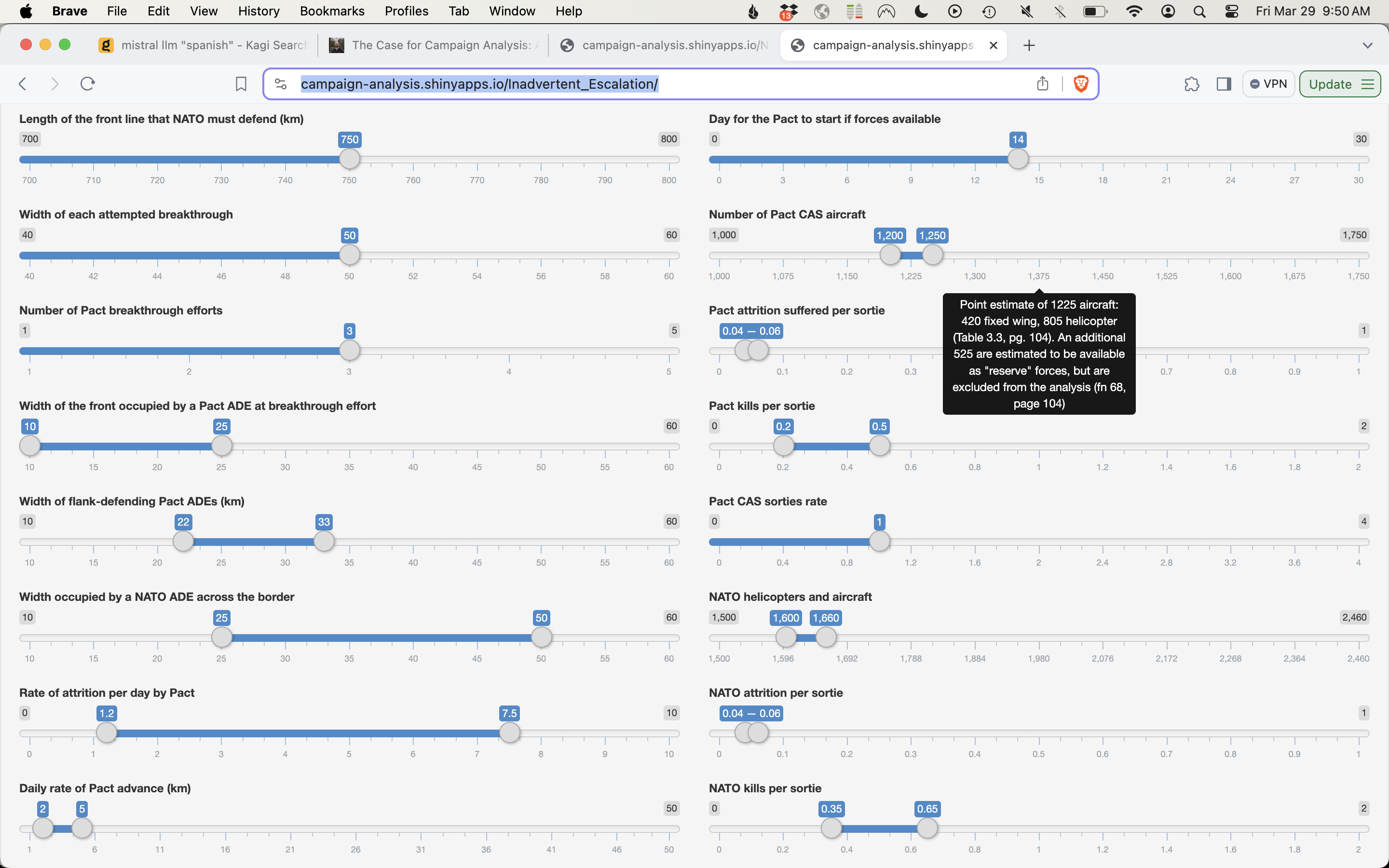This screenshot has width=1389, height=868.
Task: Click the 'Daily rate of Pact advance (km)' label
Action: (105, 788)
